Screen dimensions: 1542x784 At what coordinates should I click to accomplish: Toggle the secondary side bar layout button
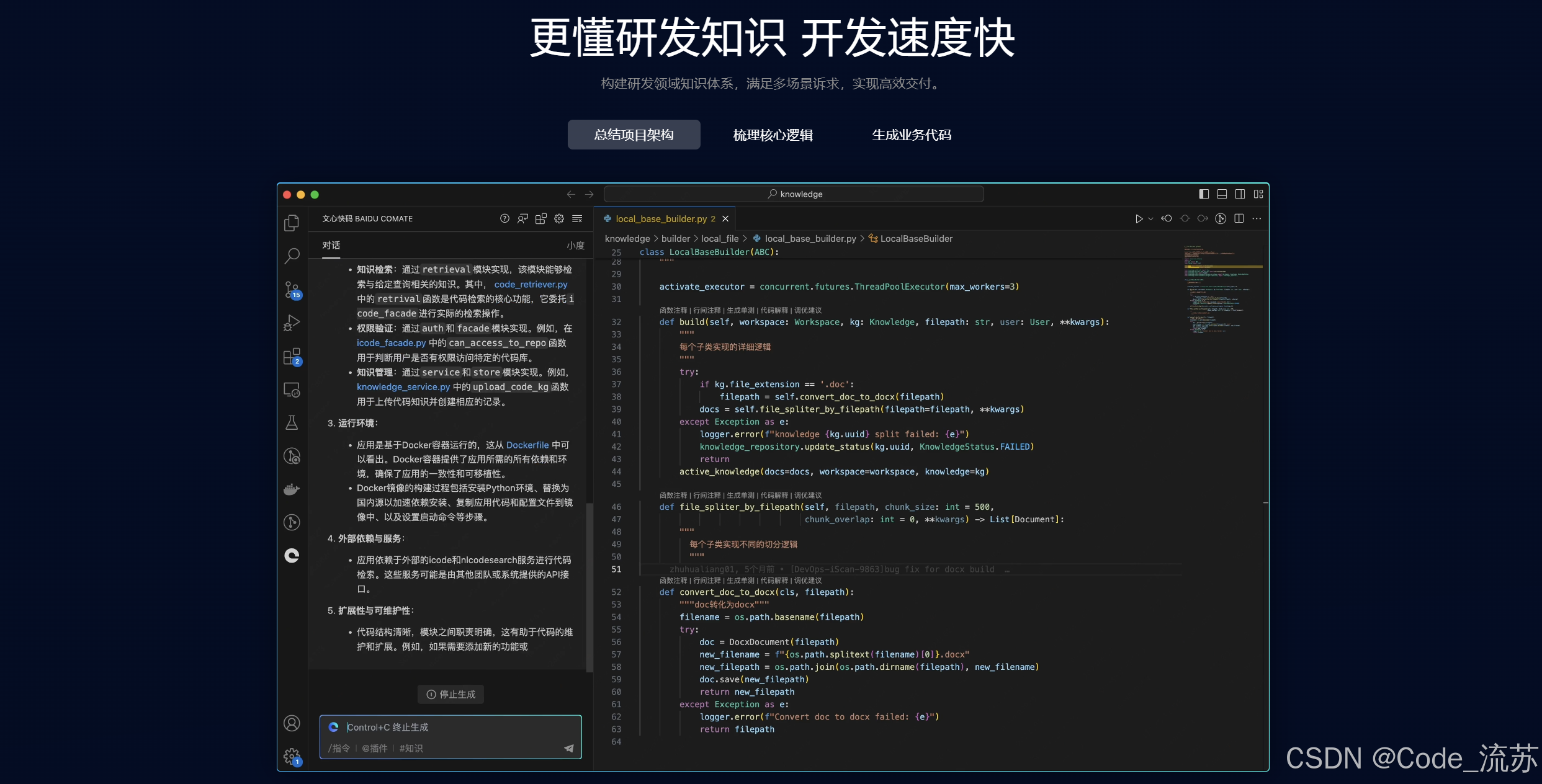click(1240, 194)
